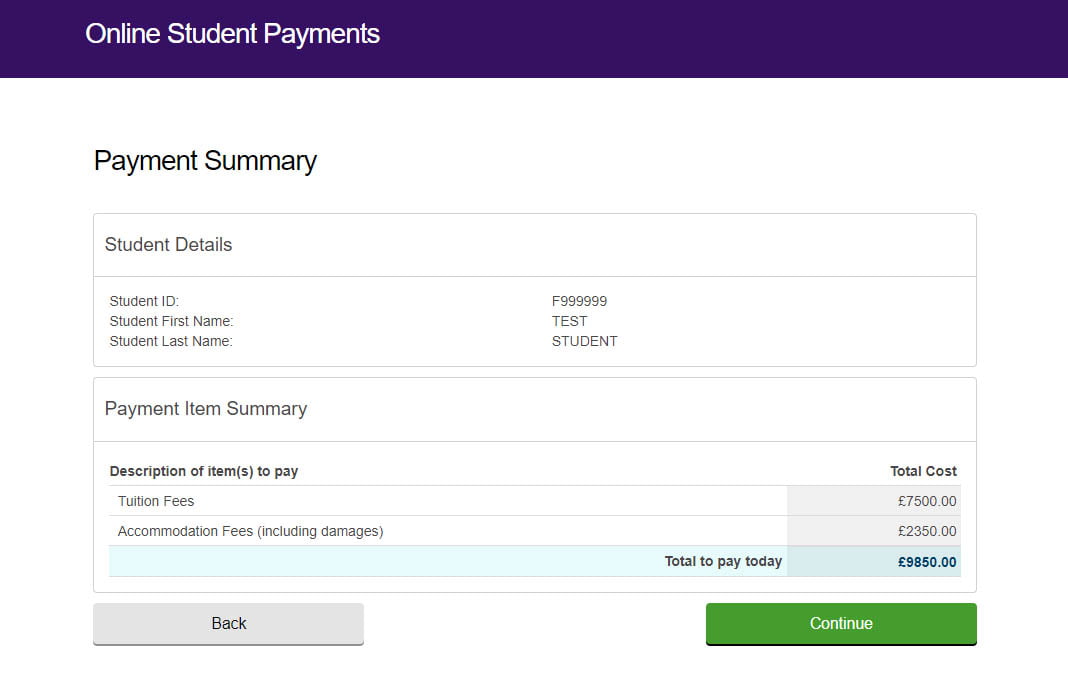Click the Student ID label

click(x=143, y=301)
